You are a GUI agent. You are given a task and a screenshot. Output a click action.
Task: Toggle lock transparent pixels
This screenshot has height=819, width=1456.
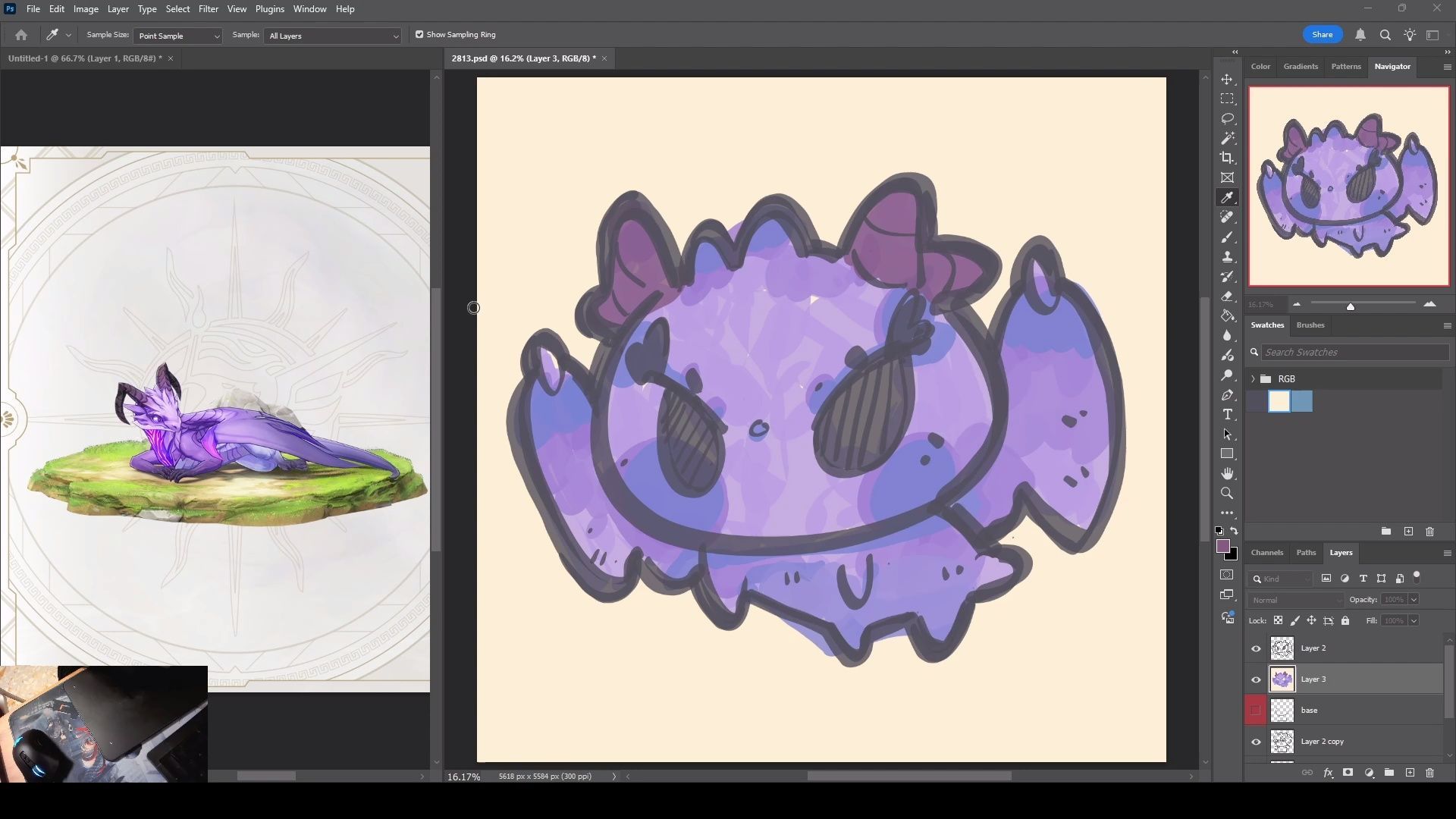click(1278, 620)
